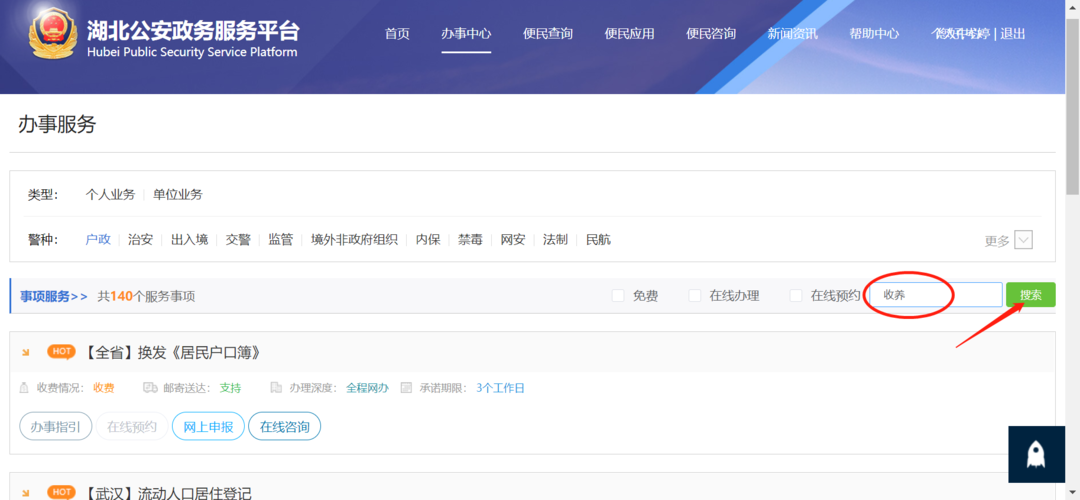Click the 办理深度 document icon
Screen dimensions: 1080x500
coord(276,388)
